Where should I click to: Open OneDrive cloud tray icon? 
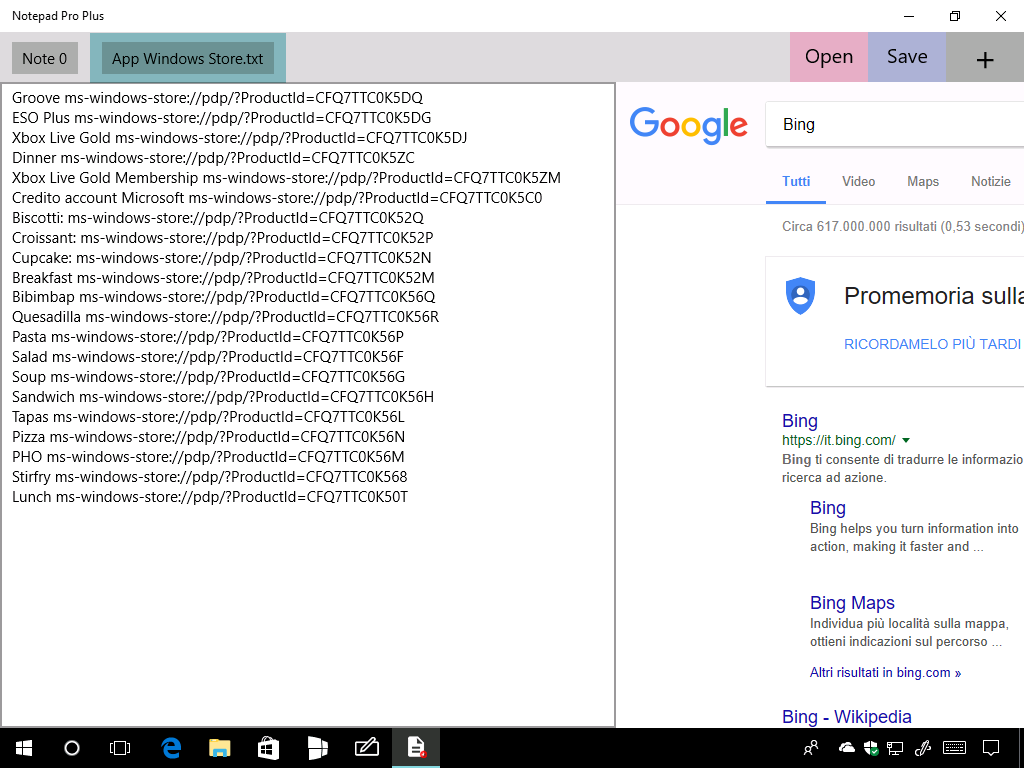point(846,748)
